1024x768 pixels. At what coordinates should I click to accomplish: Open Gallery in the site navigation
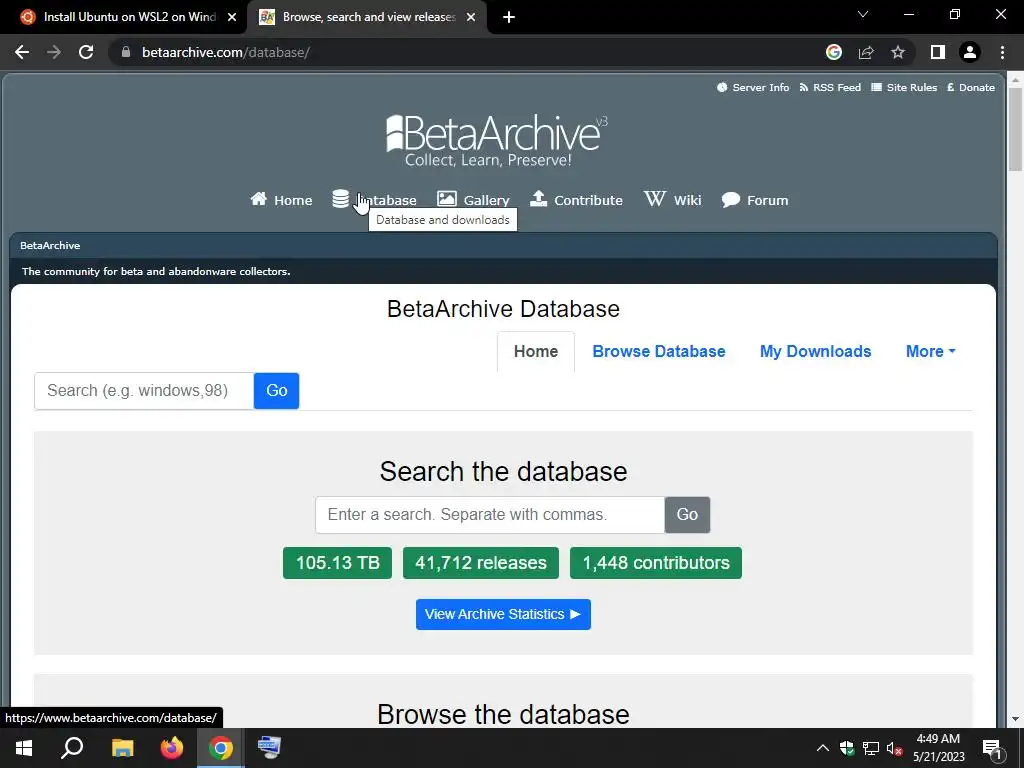tap(473, 200)
